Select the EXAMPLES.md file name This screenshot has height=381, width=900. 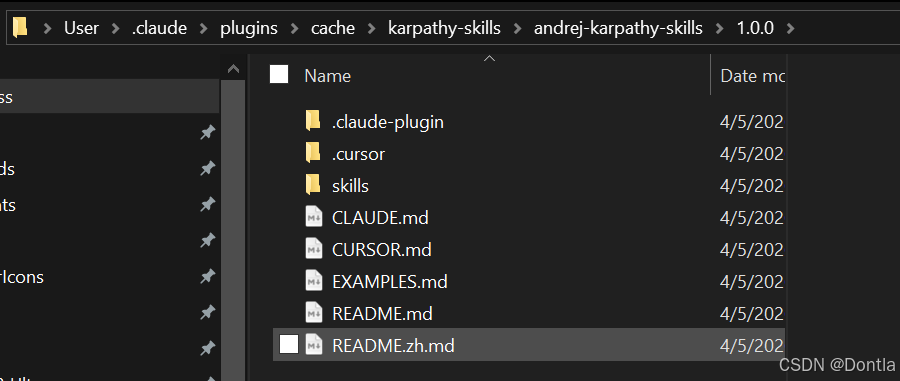[390, 282]
